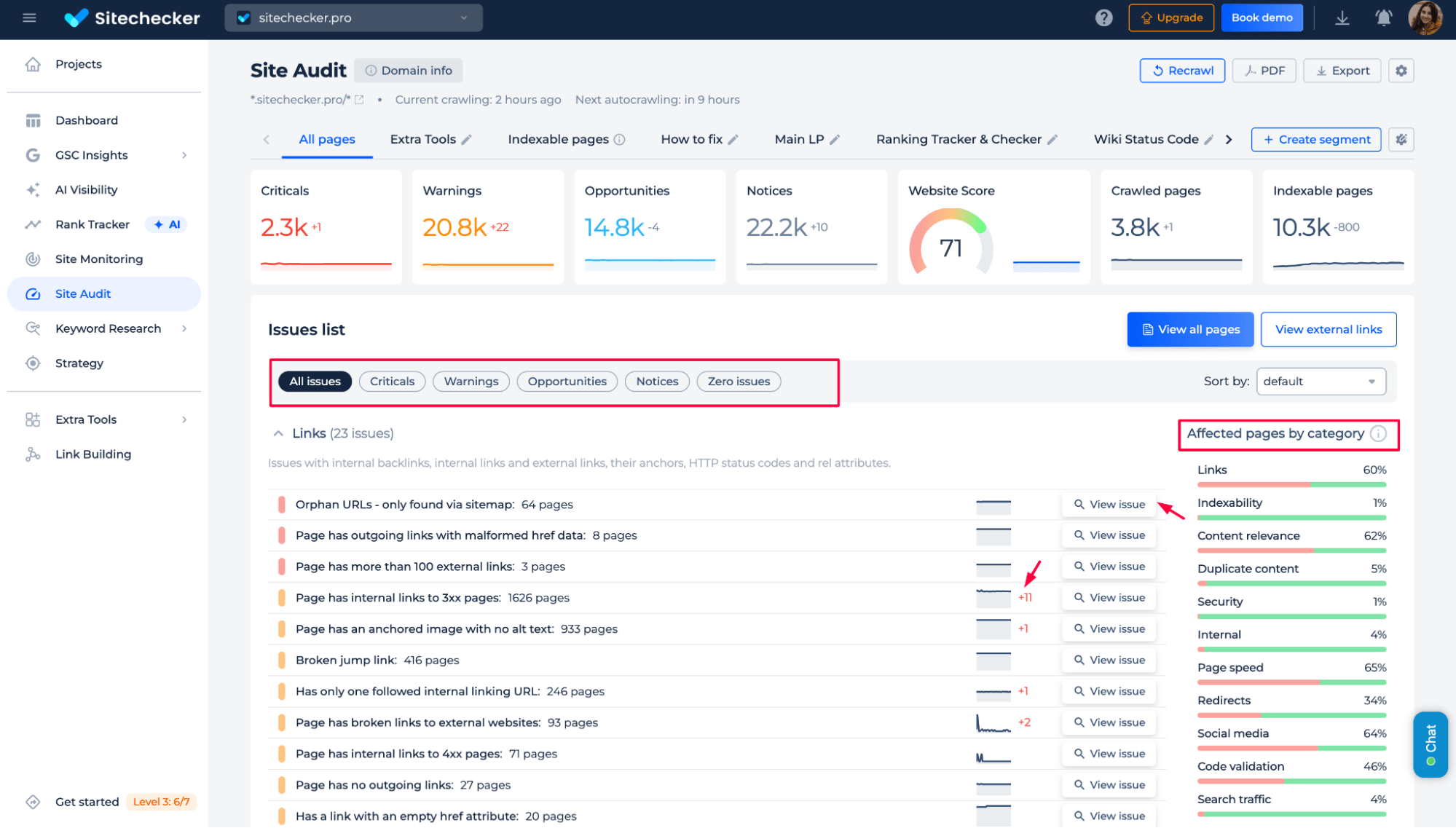1456x828 pixels.
Task: Filter issues by Notices
Action: click(657, 381)
